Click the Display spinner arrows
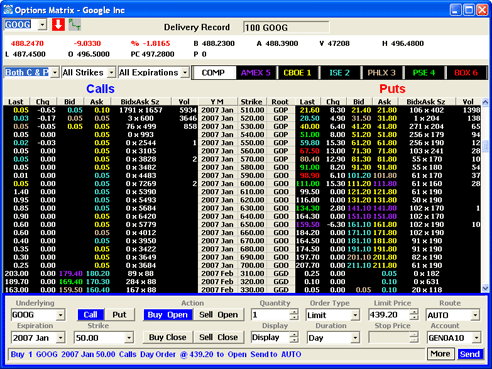This screenshot has width=492, height=369. [294, 337]
